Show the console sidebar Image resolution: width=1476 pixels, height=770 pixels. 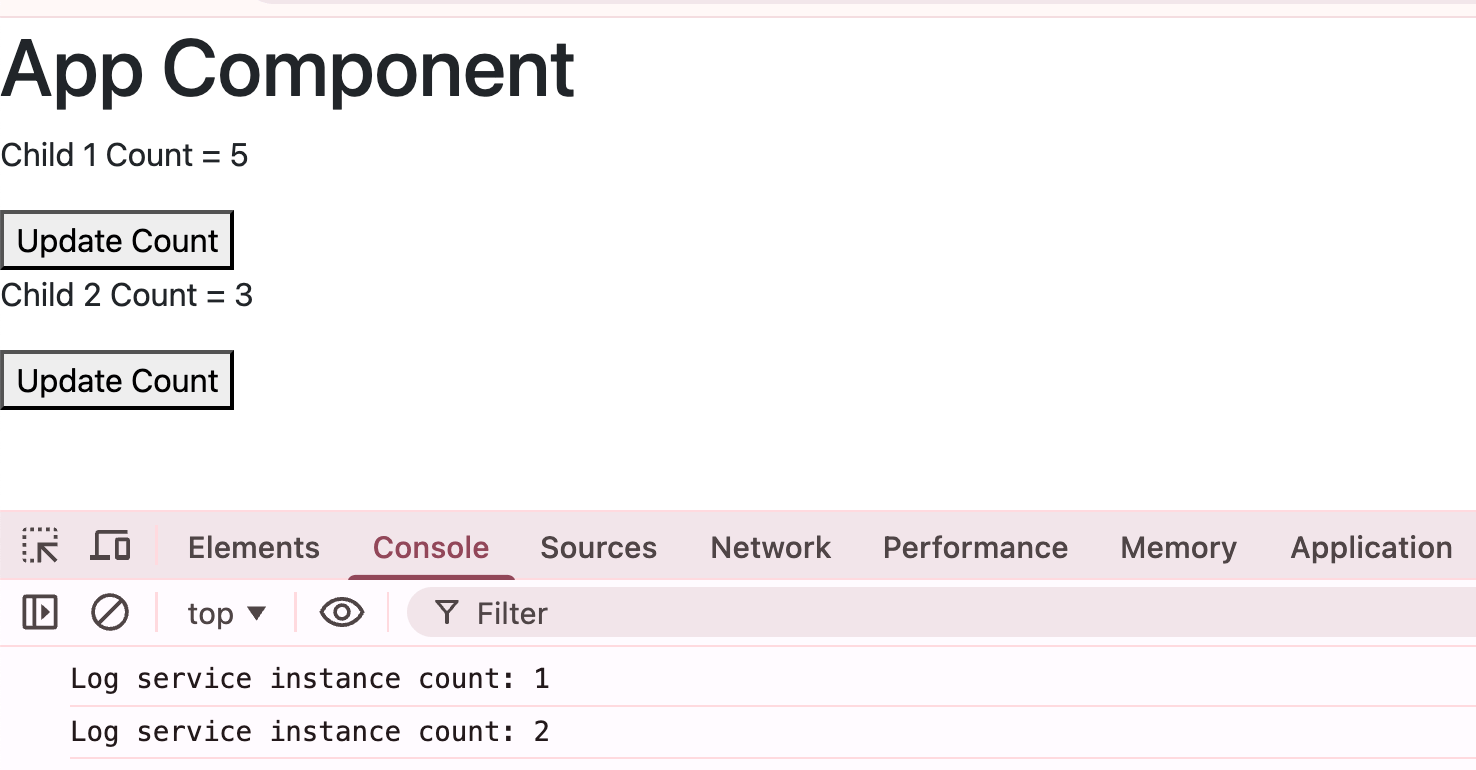pos(38,612)
